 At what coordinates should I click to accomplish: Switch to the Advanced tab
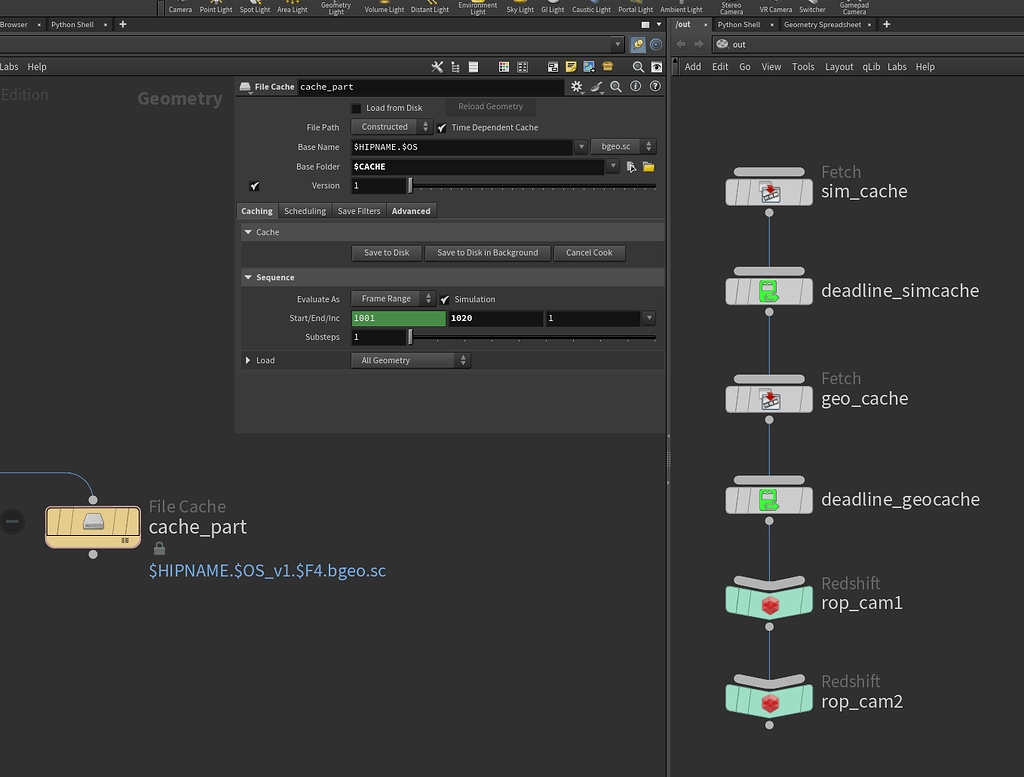410,210
